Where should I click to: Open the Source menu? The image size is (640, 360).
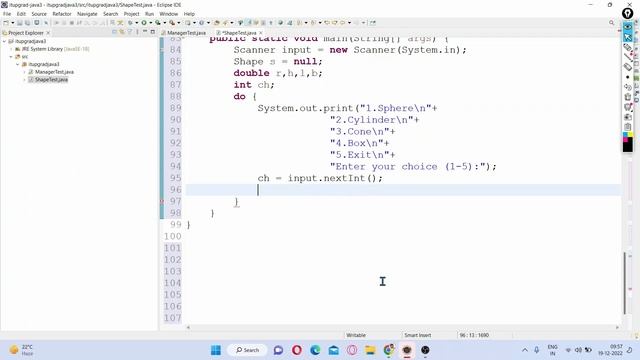coord(39,14)
